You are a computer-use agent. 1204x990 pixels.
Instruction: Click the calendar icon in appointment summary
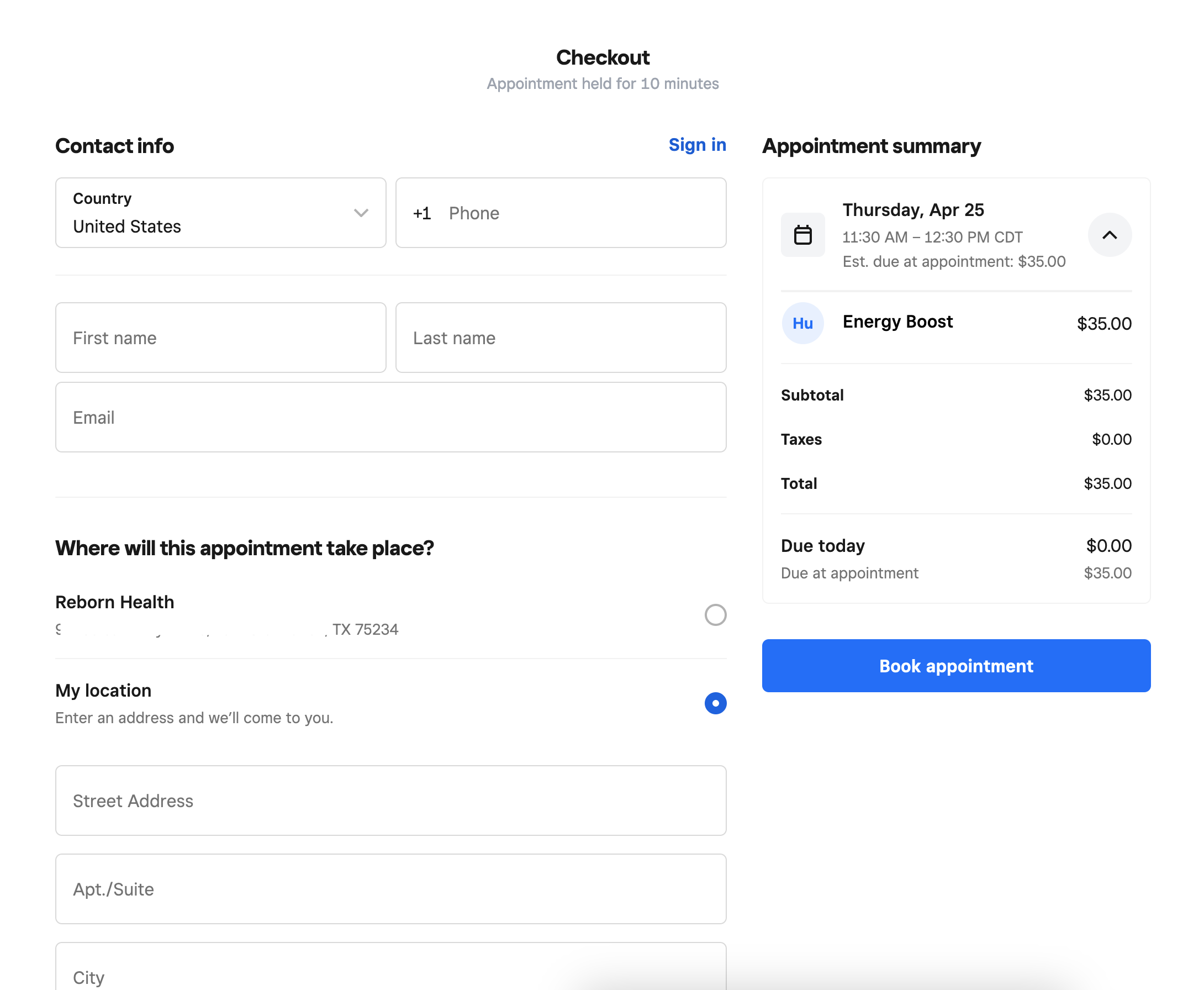pyautogui.click(x=802, y=235)
